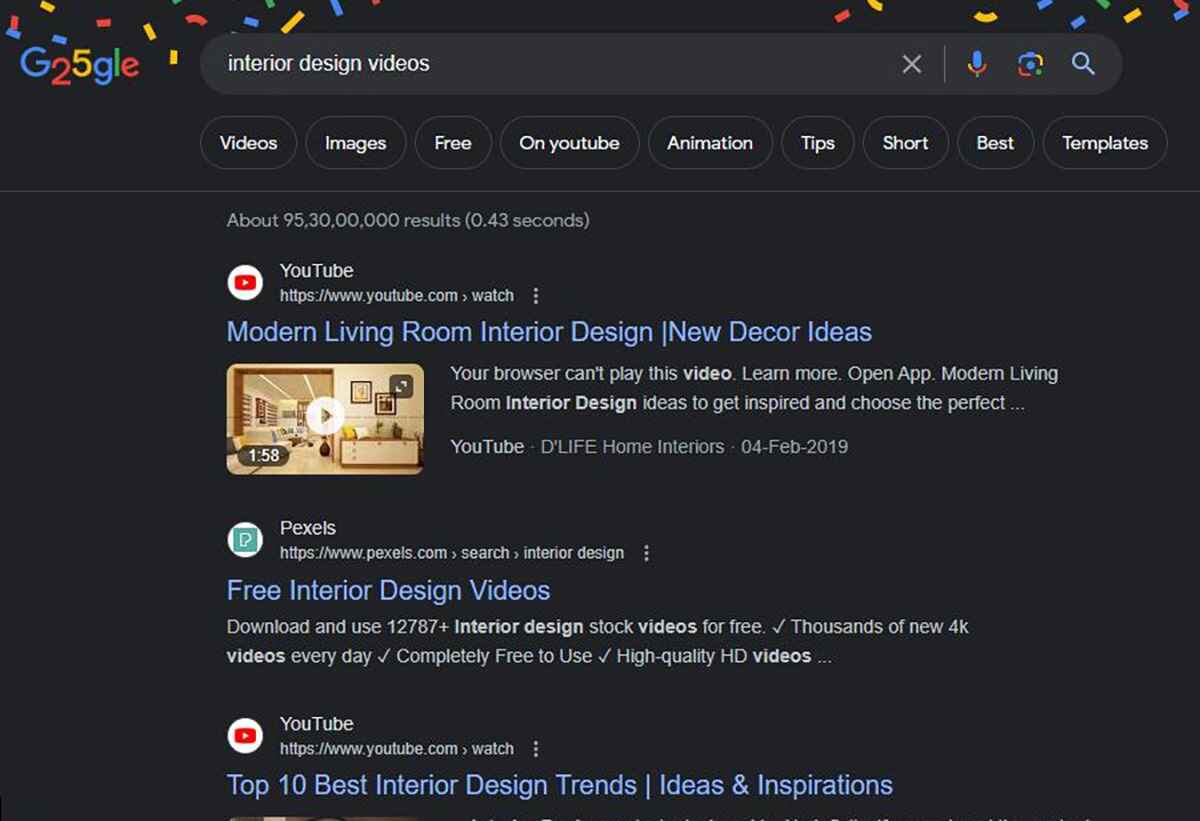Select the Best filter chip
1200x821 pixels.
tap(995, 143)
